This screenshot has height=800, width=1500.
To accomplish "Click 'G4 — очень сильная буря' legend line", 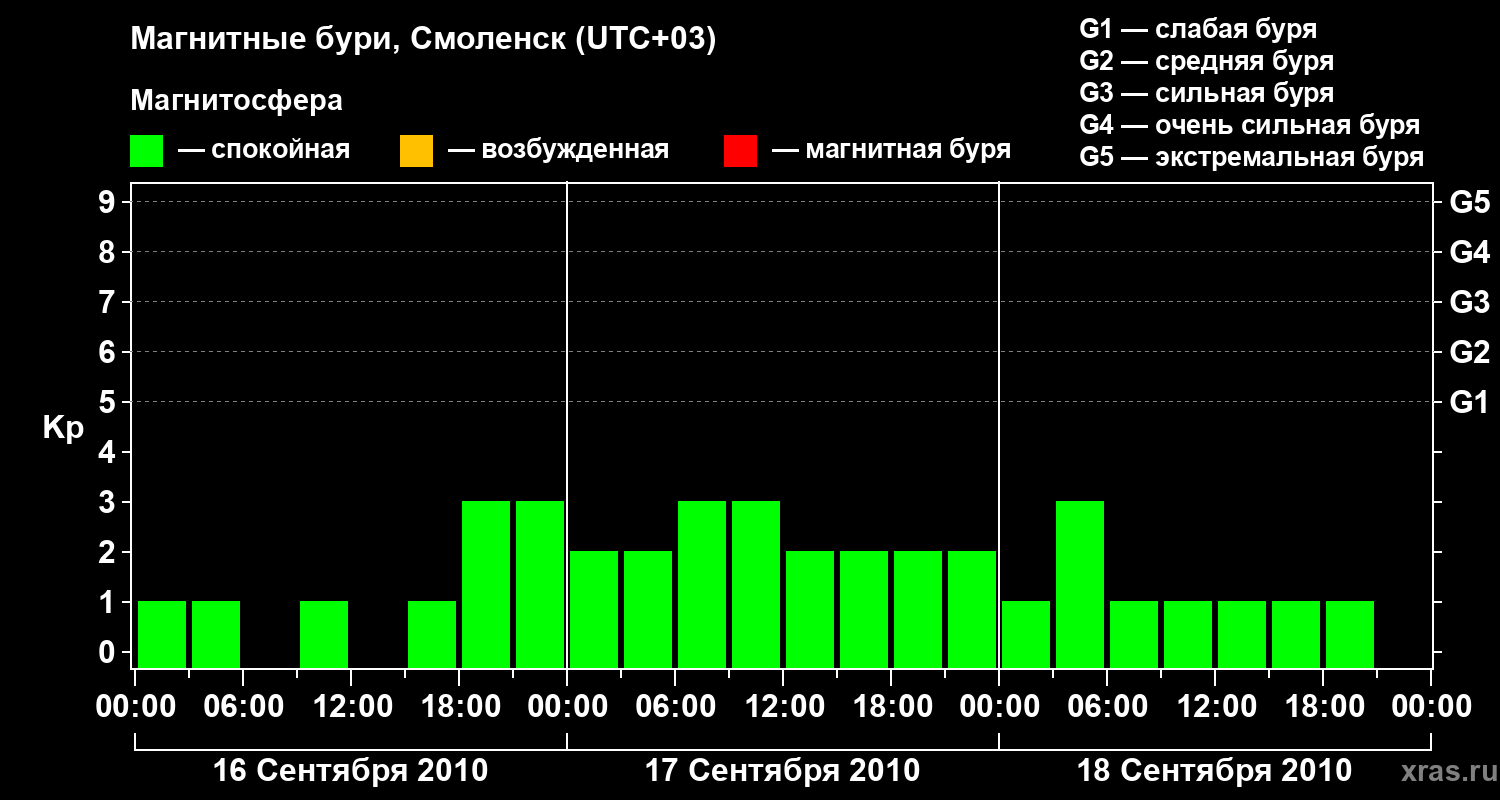I will click(1250, 125).
